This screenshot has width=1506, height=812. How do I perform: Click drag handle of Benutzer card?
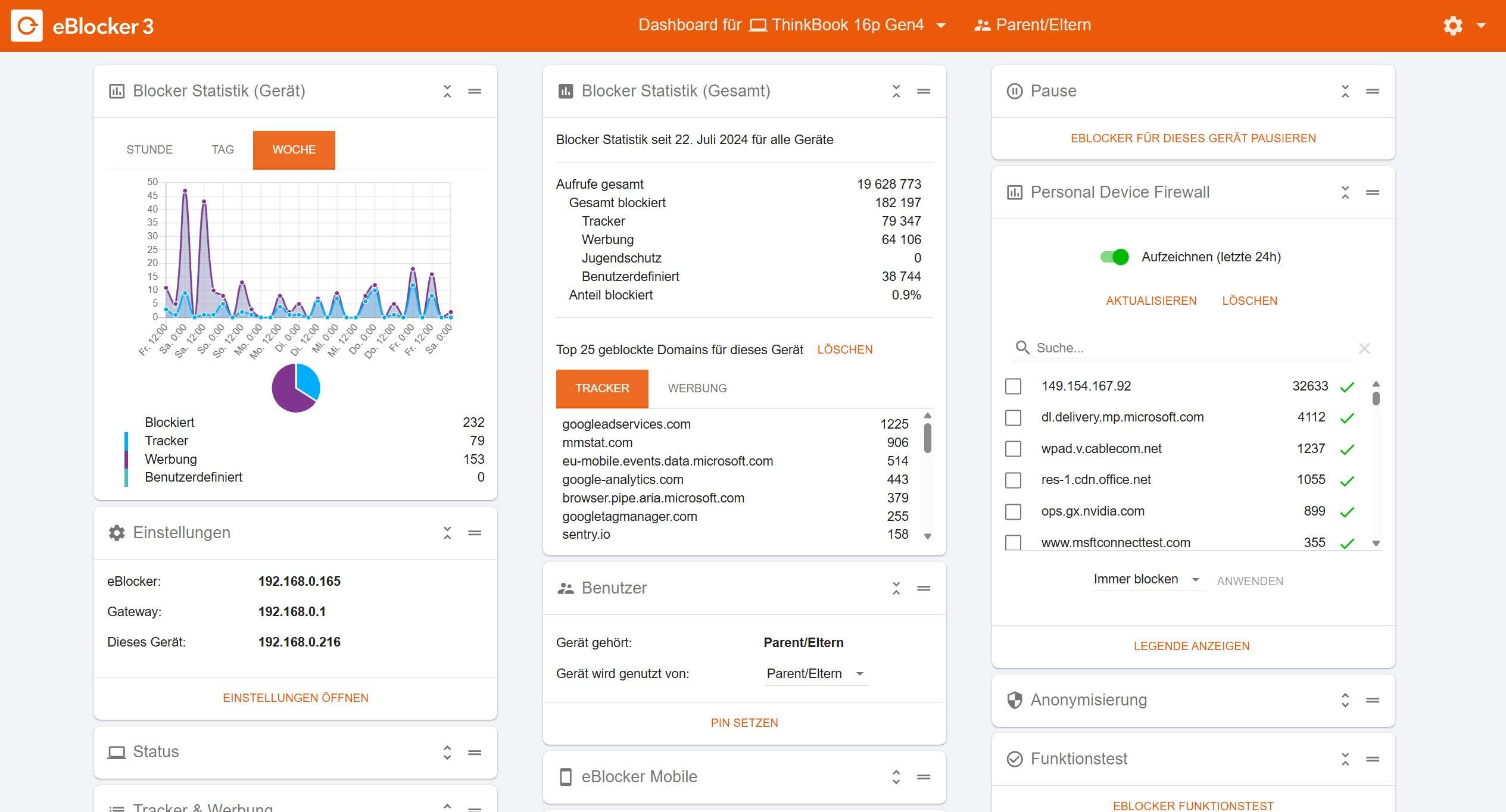[x=924, y=588]
